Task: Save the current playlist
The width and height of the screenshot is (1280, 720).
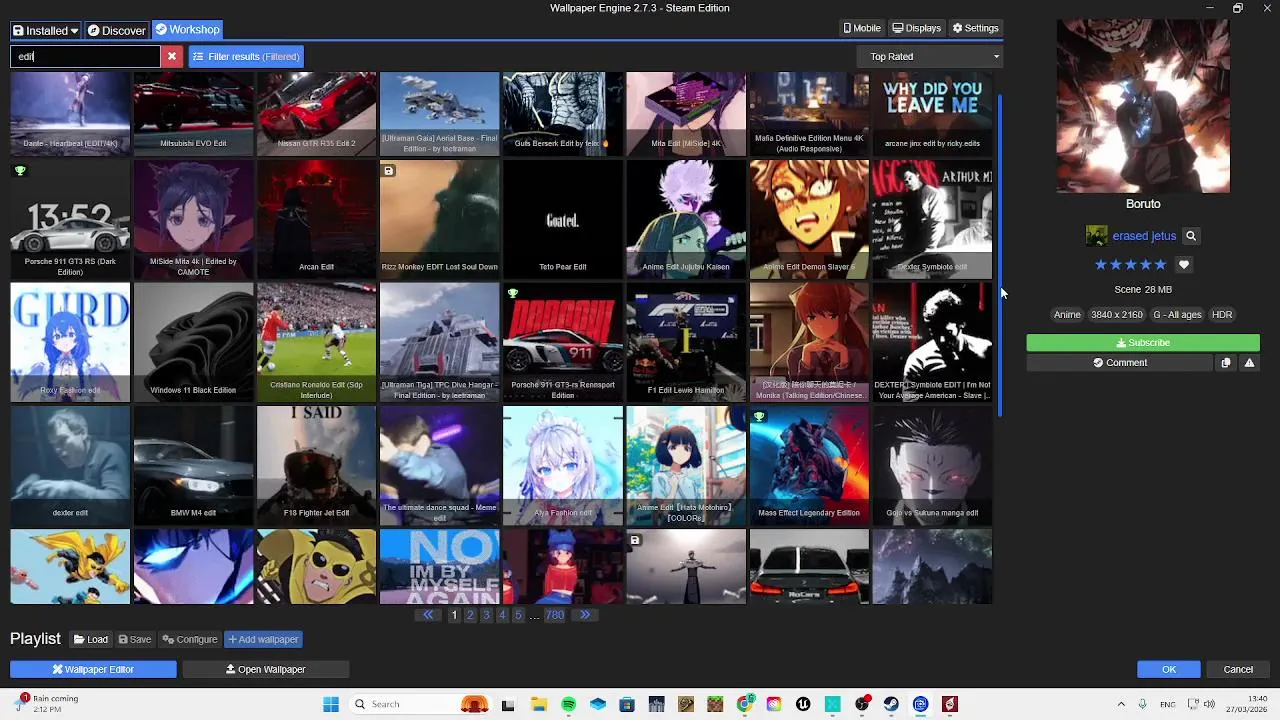Action: click(x=135, y=639)
